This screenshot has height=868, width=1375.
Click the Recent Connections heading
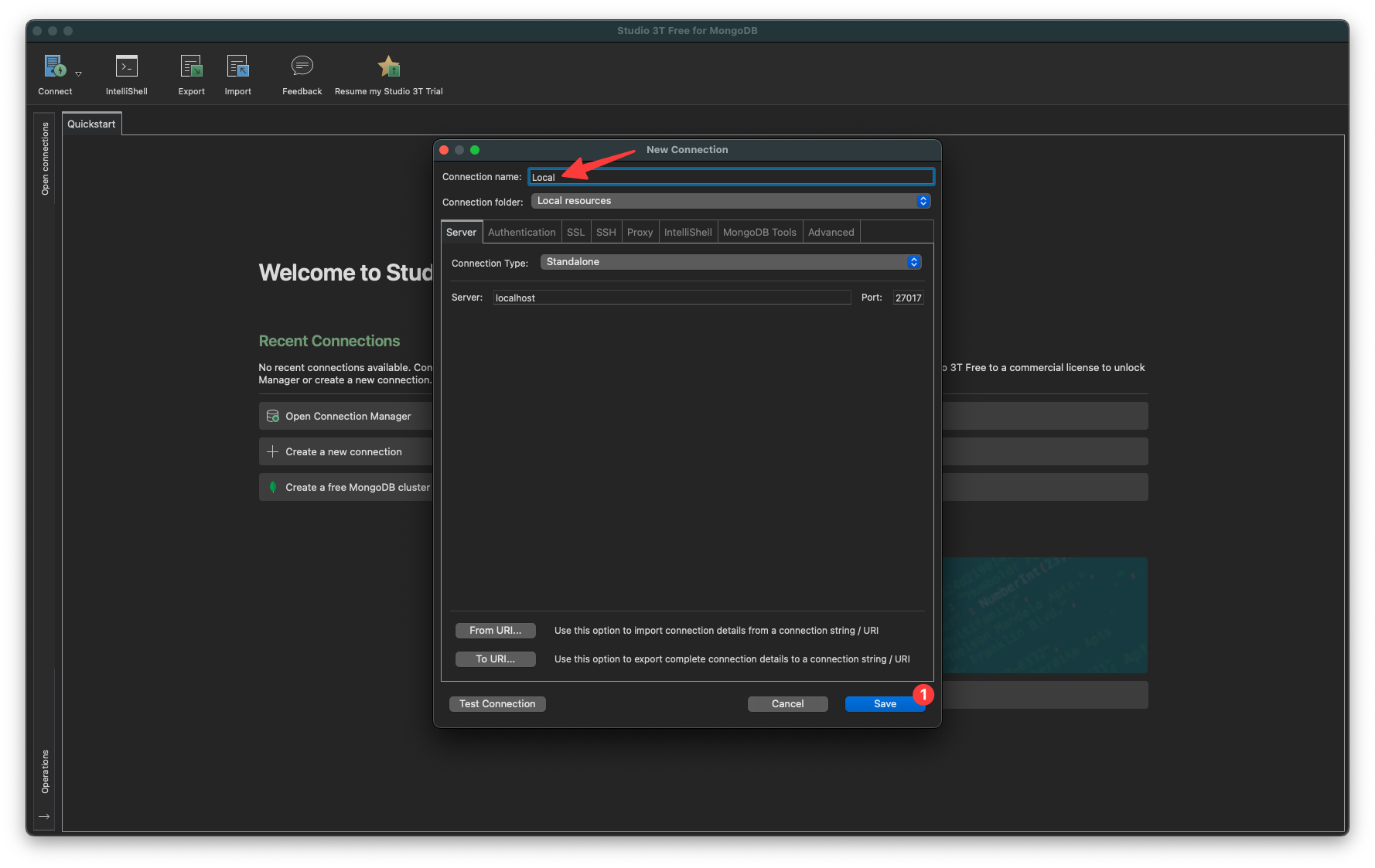click(329, 341)
